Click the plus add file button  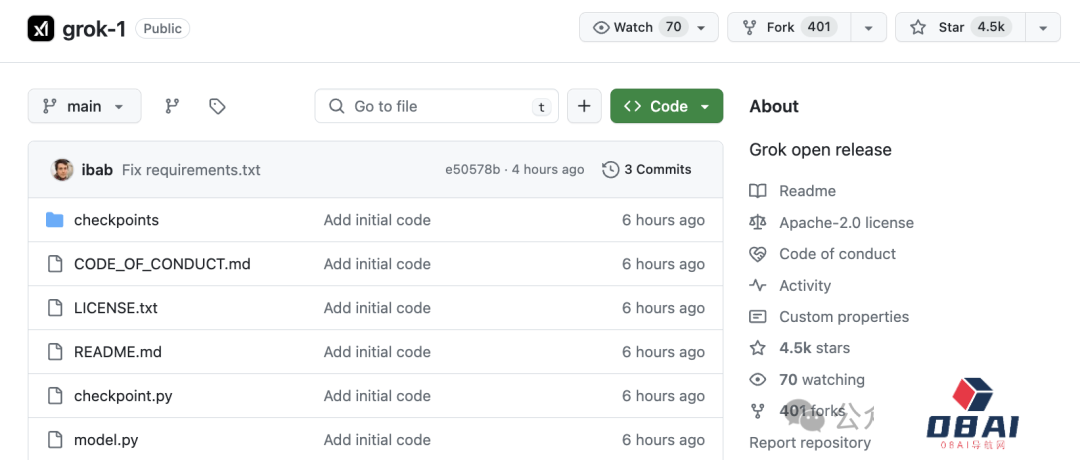click(585, 106)
